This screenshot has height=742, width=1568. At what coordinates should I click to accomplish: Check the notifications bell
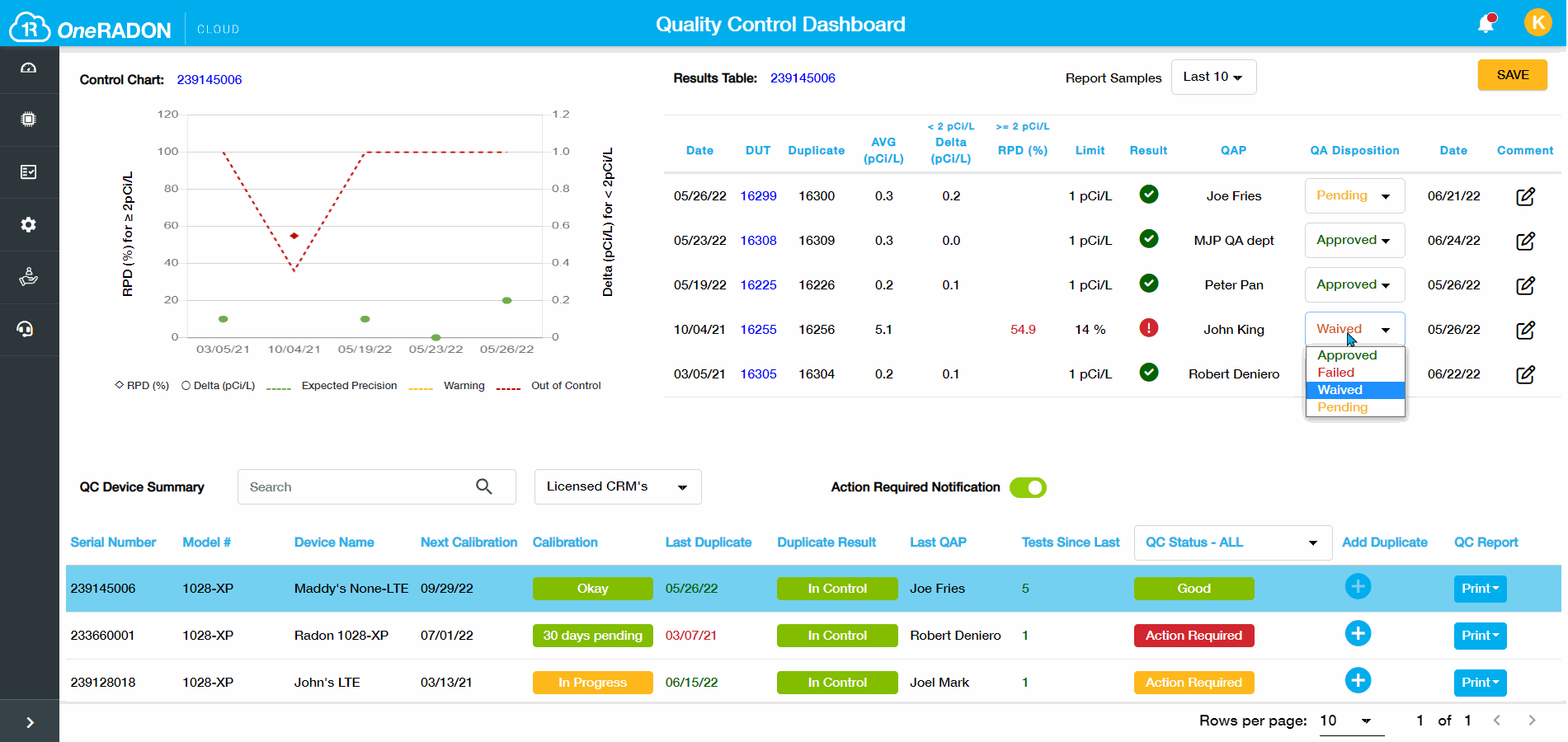(1486, 23)
